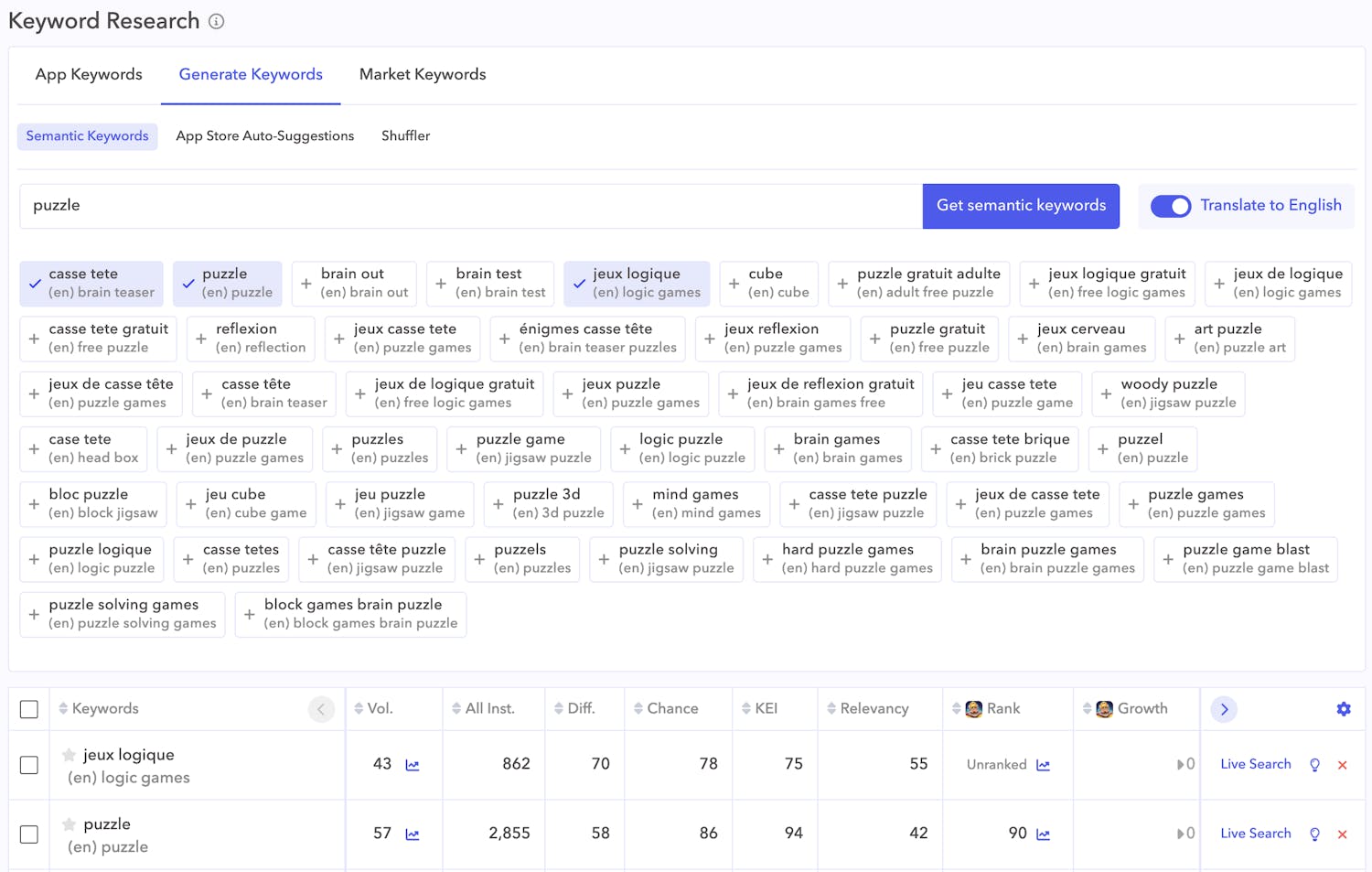Open the App Store Auto-Suggestions tab
1372x872 pixels.
tap(265, 135)
